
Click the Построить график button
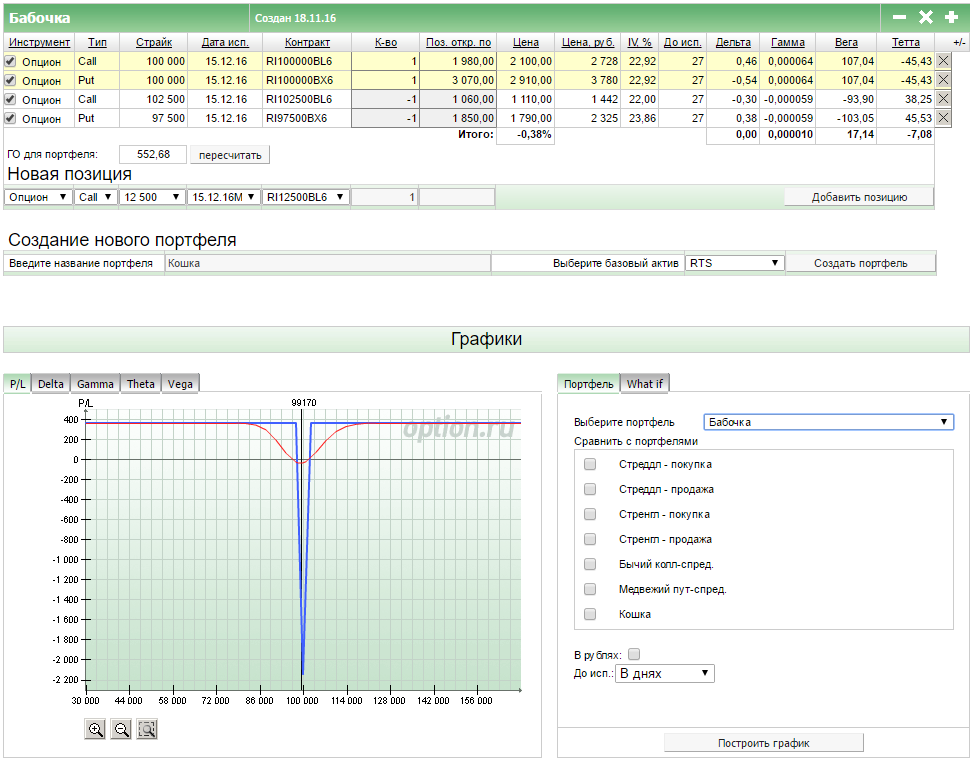pyautogui.click(x=763, y=743)
